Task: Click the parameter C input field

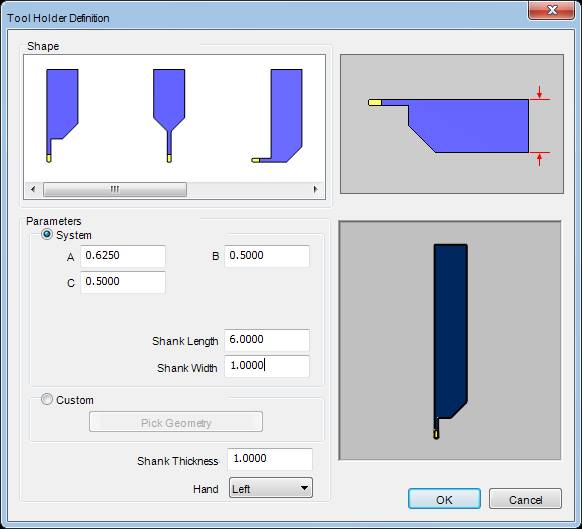Action: click(123, 282)
